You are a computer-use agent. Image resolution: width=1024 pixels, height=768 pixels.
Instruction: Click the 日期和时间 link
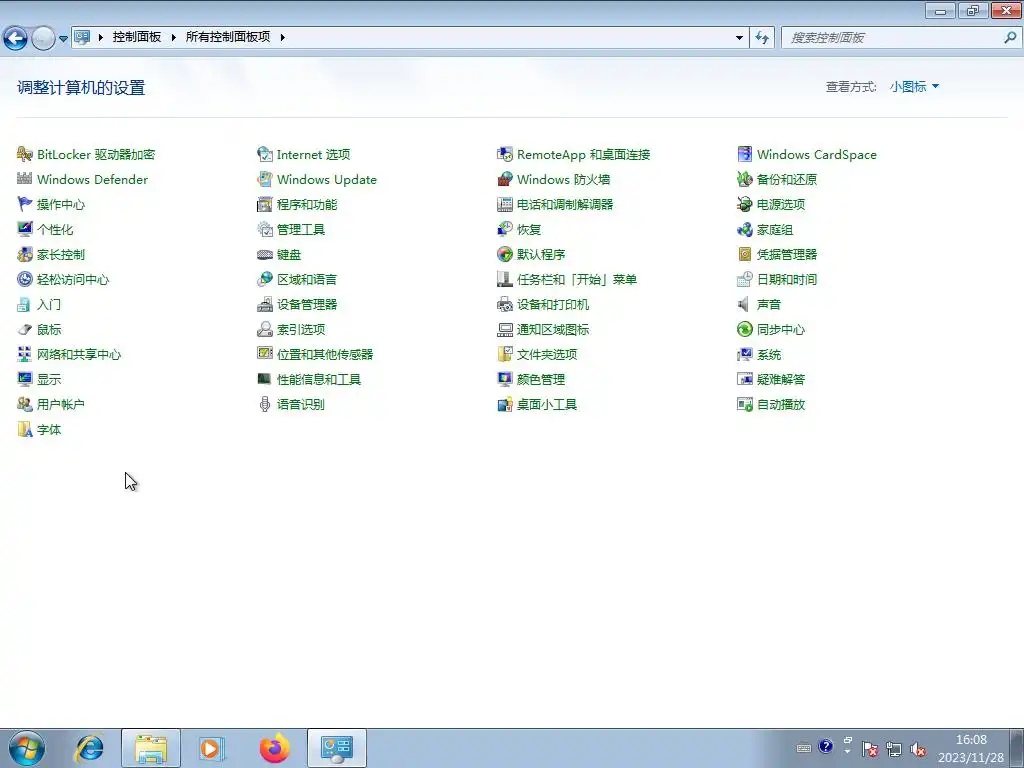pos(787,280)
